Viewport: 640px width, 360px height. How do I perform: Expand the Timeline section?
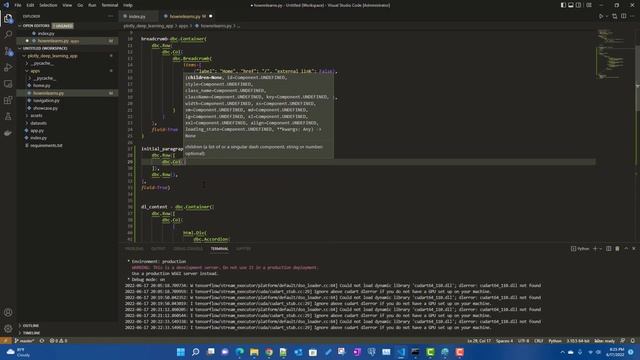tap(67, 333)
